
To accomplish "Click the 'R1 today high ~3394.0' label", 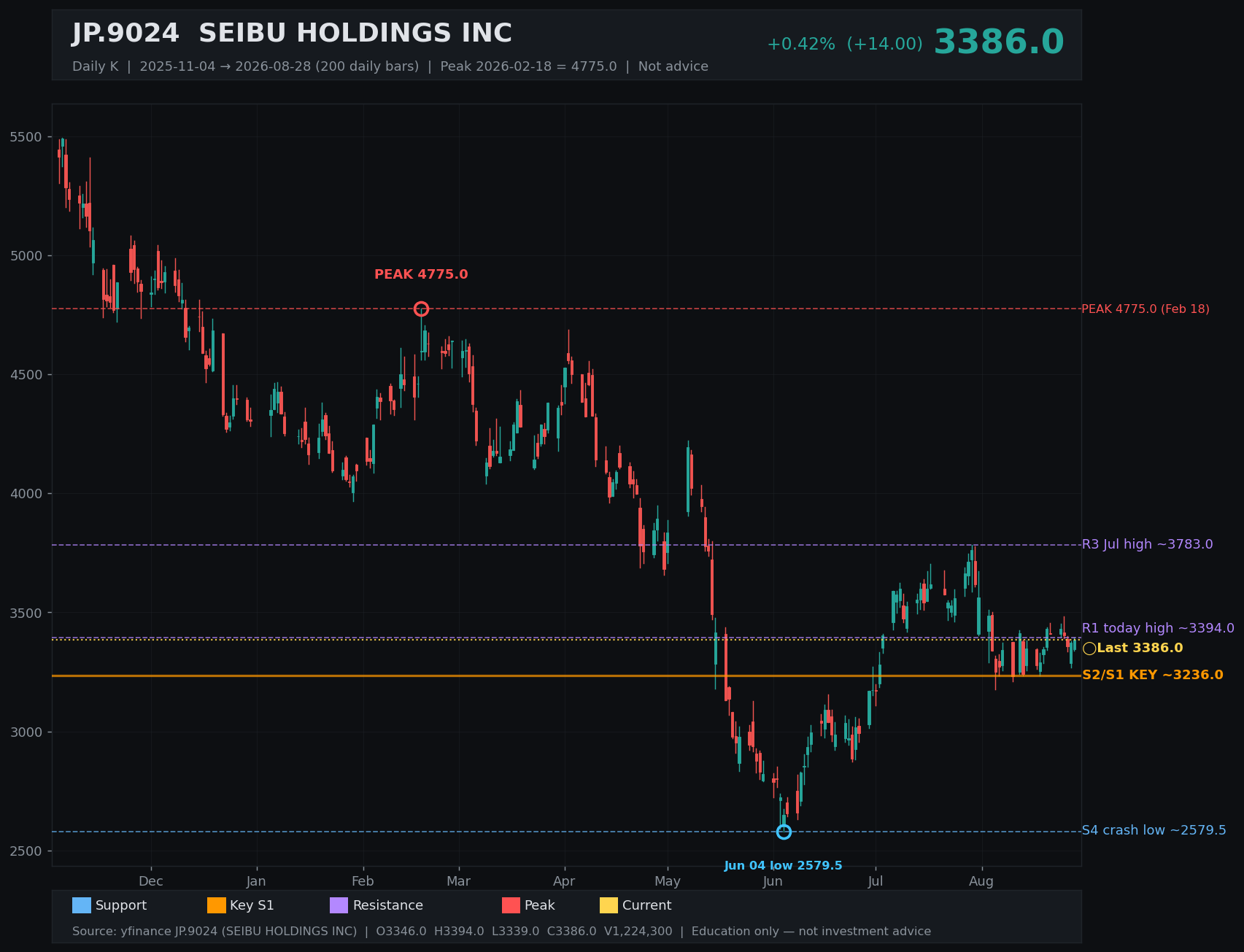I will (x=1158, y=628).
